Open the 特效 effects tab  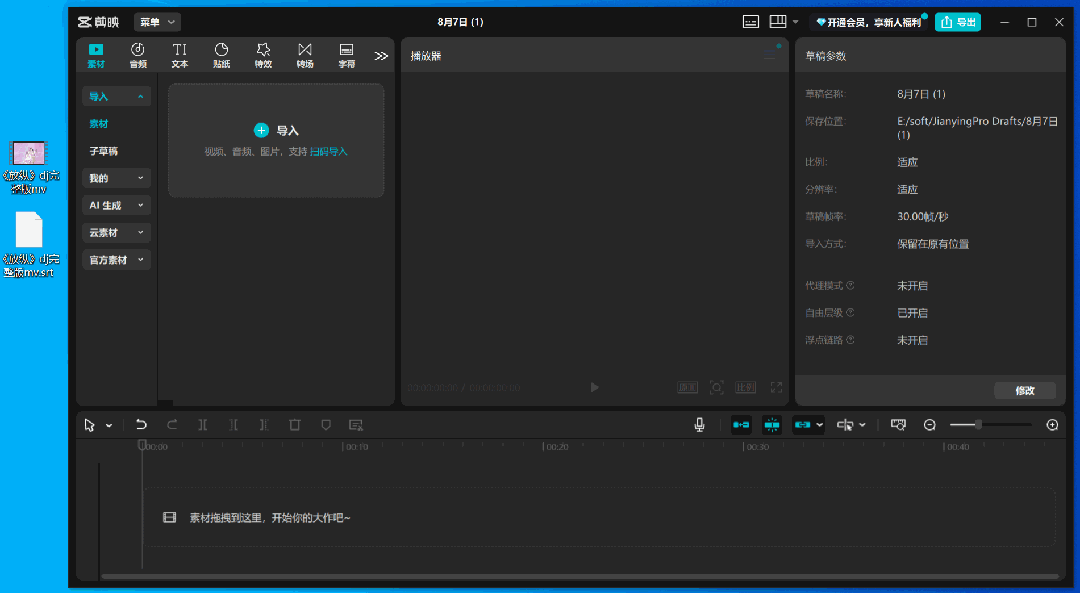click(x=263, y=55)
